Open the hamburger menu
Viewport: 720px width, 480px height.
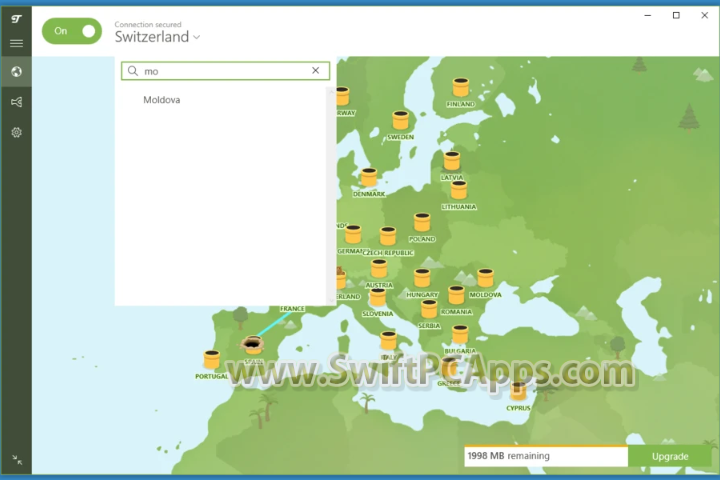coord(17,43)
